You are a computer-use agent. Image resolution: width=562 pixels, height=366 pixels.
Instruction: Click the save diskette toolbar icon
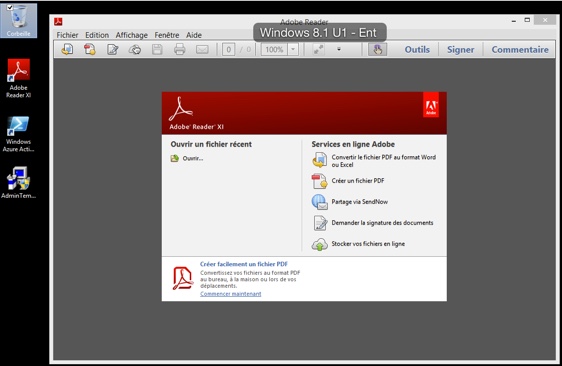(157, 49)
